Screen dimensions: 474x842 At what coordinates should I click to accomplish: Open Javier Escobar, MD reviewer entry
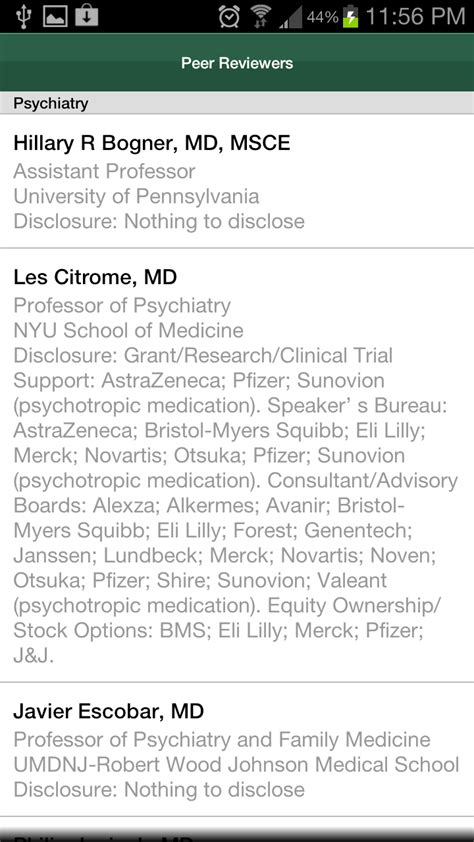(x=237, y=750)
